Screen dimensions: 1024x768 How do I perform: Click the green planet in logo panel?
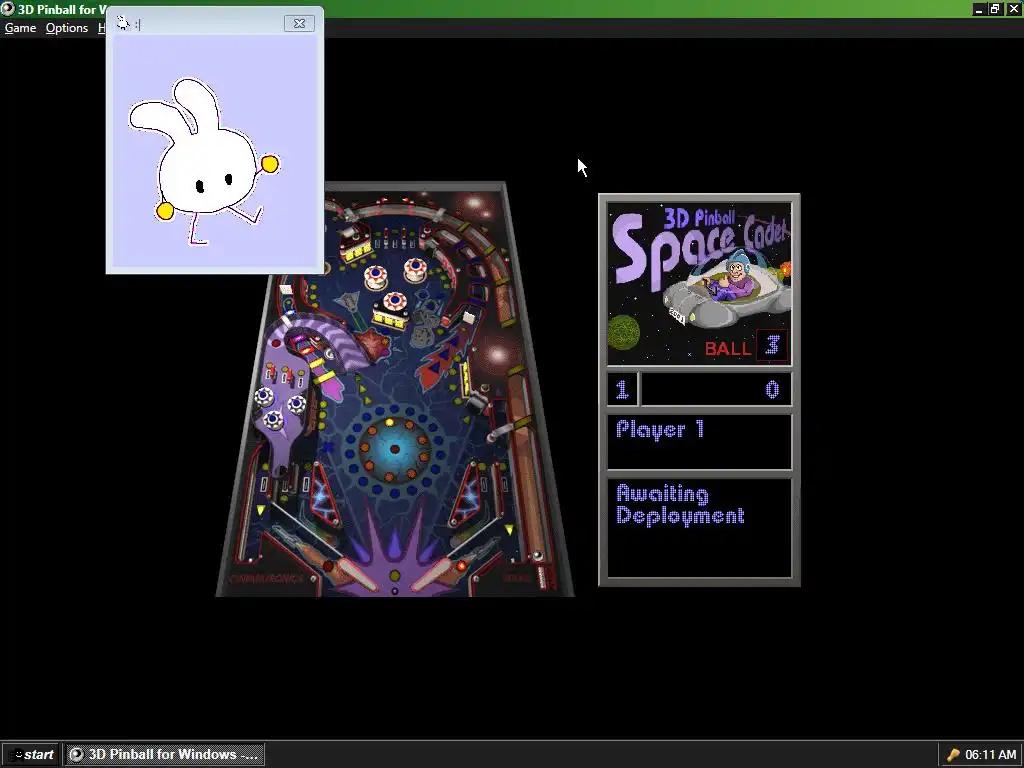pos(625,333)
